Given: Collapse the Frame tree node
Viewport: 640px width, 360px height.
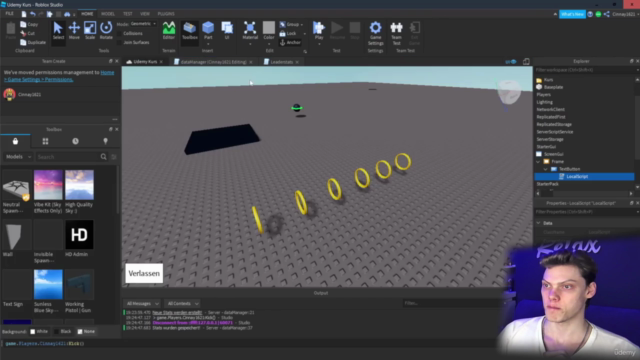Looking at the screenshot, I should tap(538, 162).
